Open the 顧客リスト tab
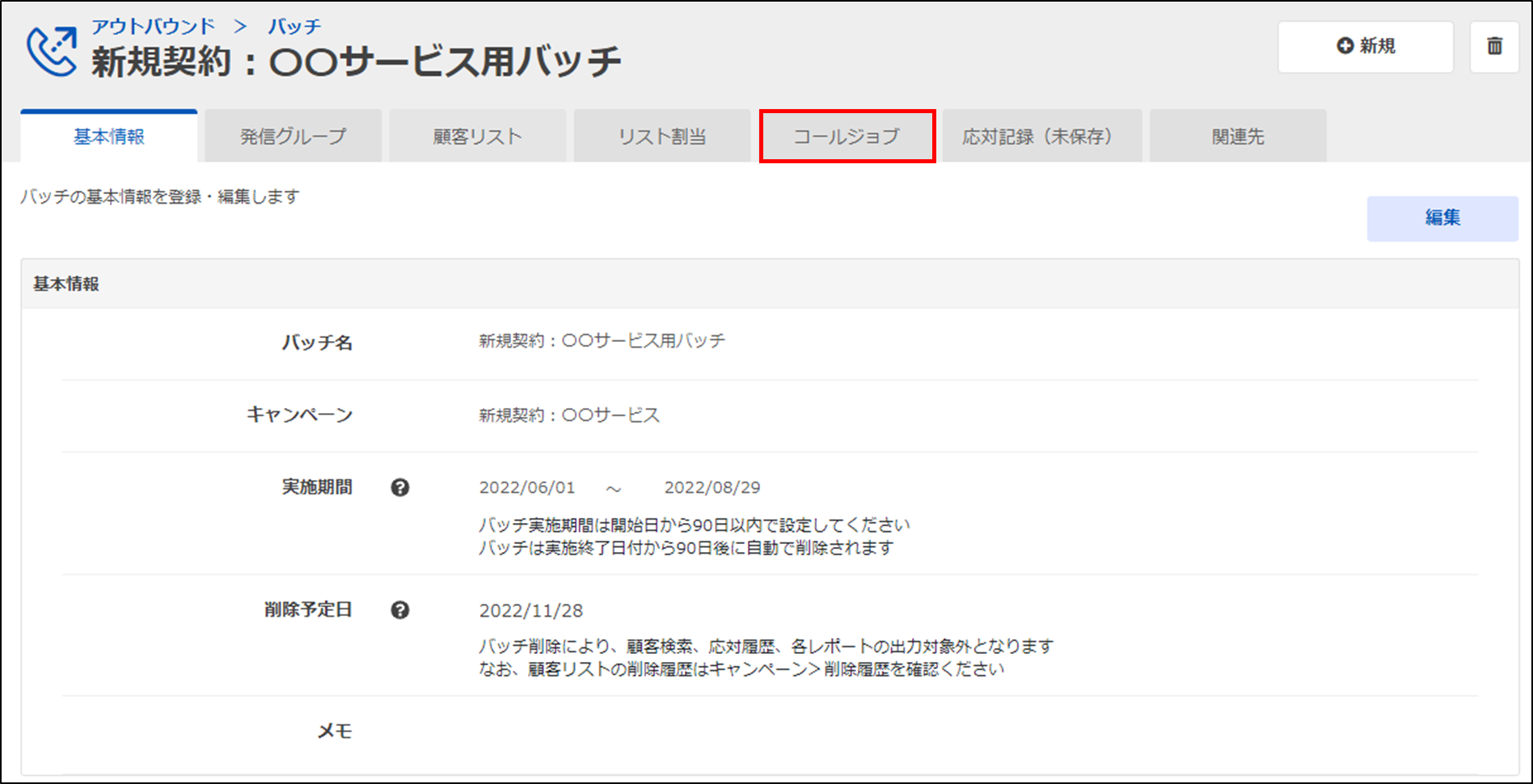 pos(478,137)
